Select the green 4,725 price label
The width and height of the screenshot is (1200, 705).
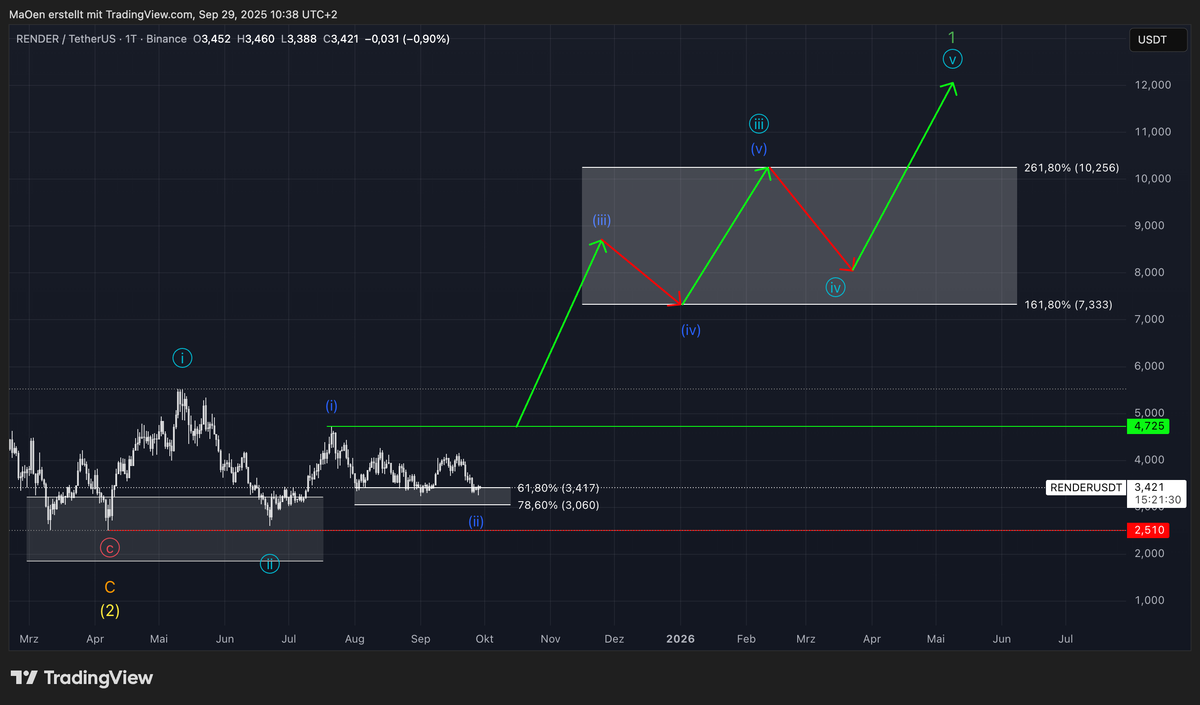1149,426
